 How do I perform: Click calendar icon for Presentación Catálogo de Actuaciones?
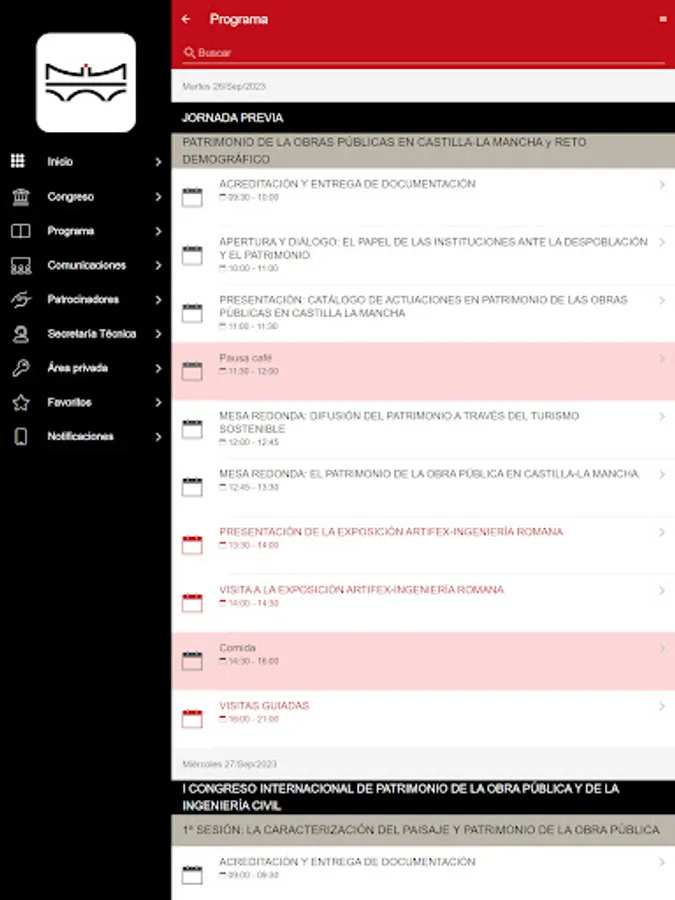click(192, 313)
